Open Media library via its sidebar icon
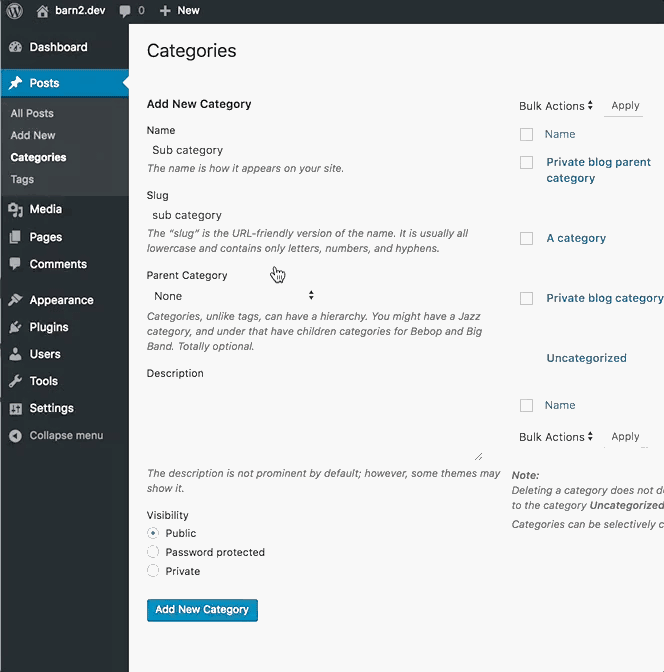Viewport: 664px width, 672px height. [x=15, y=209]
